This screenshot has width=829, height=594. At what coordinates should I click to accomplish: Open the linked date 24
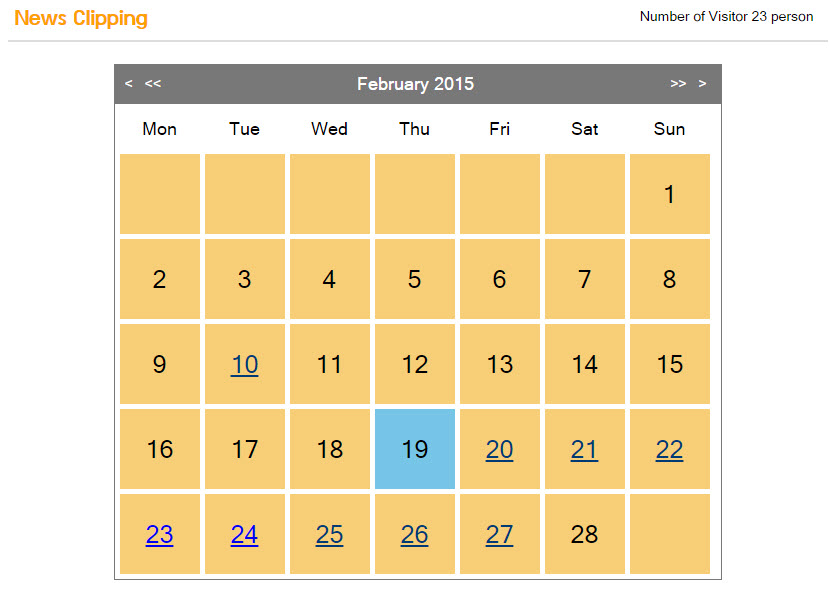pos(244,534)
